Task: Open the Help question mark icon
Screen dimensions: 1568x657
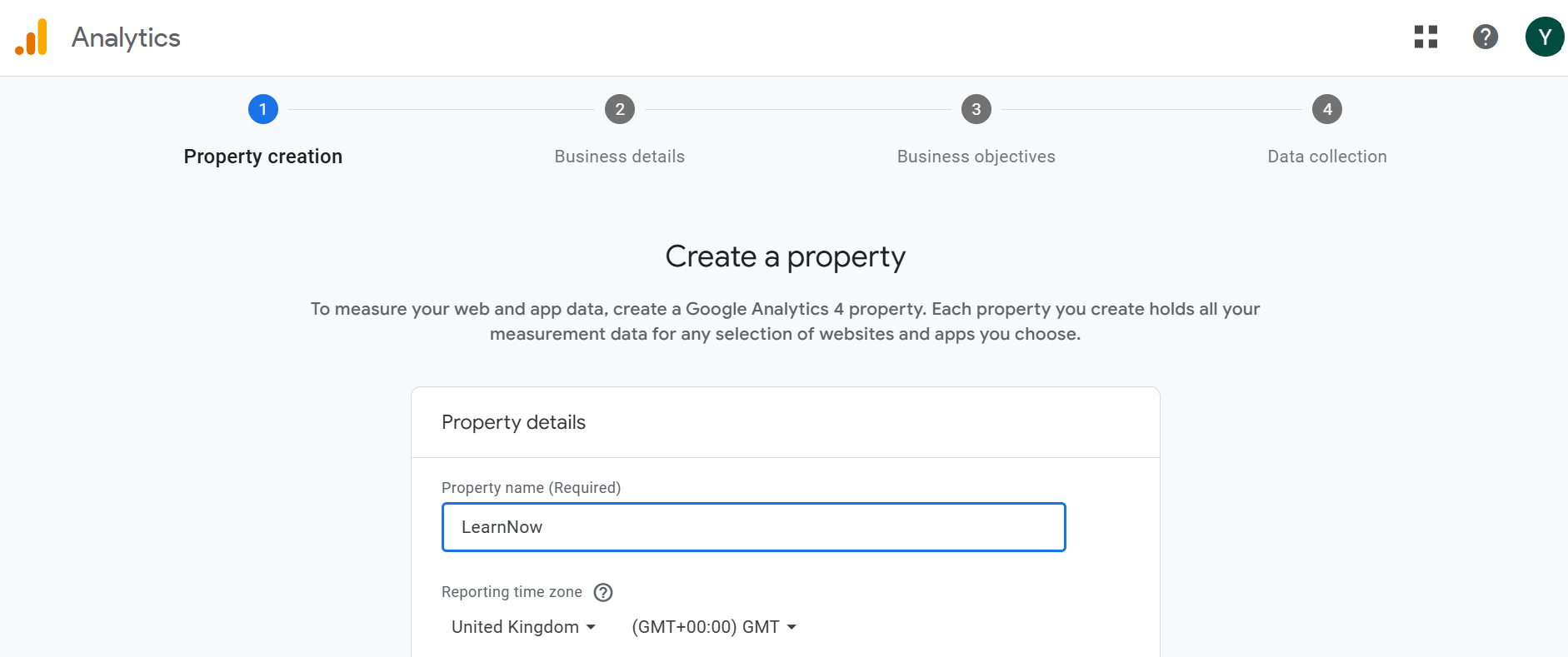Action: tap(1485, 37)
